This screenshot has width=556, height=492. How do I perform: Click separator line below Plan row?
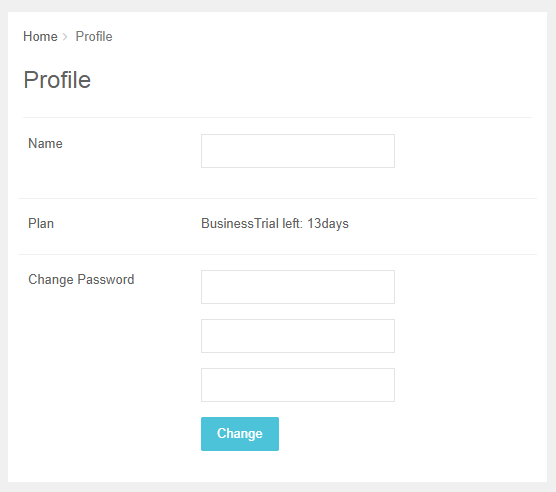tap(277, 254)
